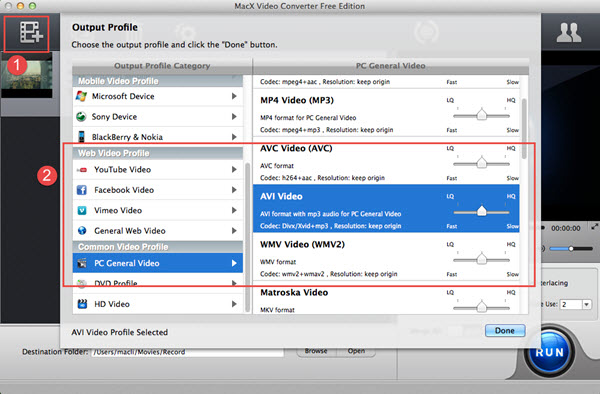The height and width of the screenshot is (394, 600).
Task: Select the Microsoft Device category
Action: (x=158, y=96)
